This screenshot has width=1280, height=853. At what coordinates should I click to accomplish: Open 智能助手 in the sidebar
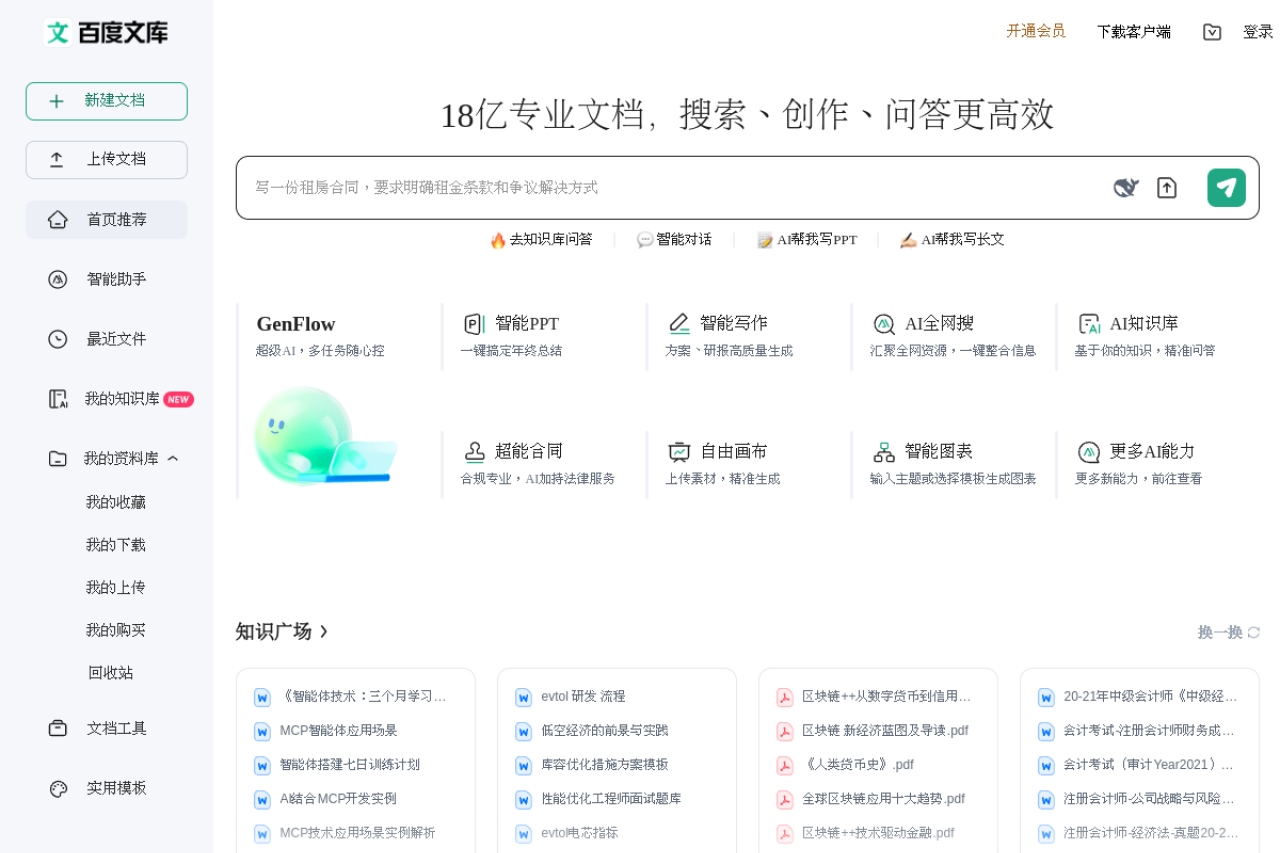click(107, 280)
